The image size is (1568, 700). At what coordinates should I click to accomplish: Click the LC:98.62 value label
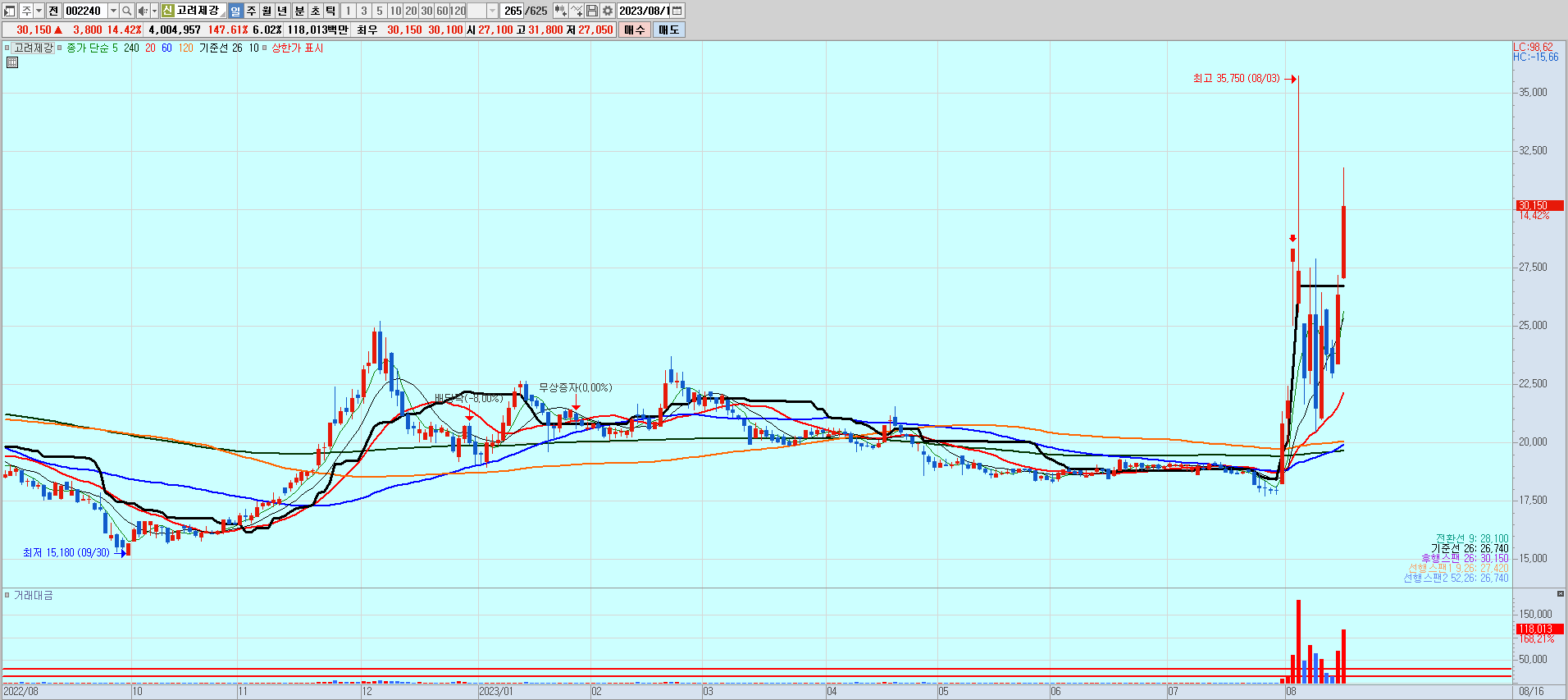(1533, 47)
